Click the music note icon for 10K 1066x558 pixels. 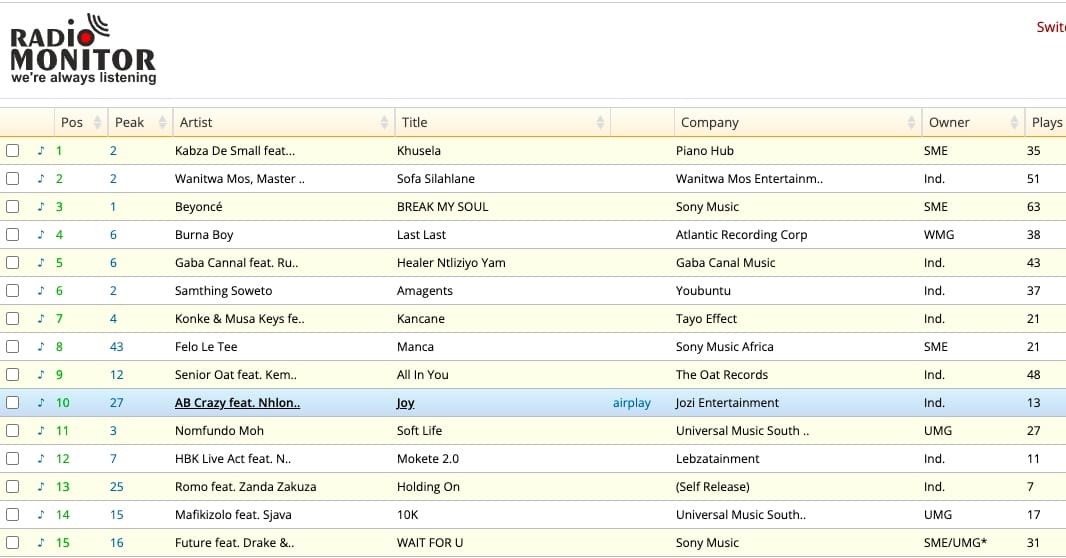click(41, 515)
